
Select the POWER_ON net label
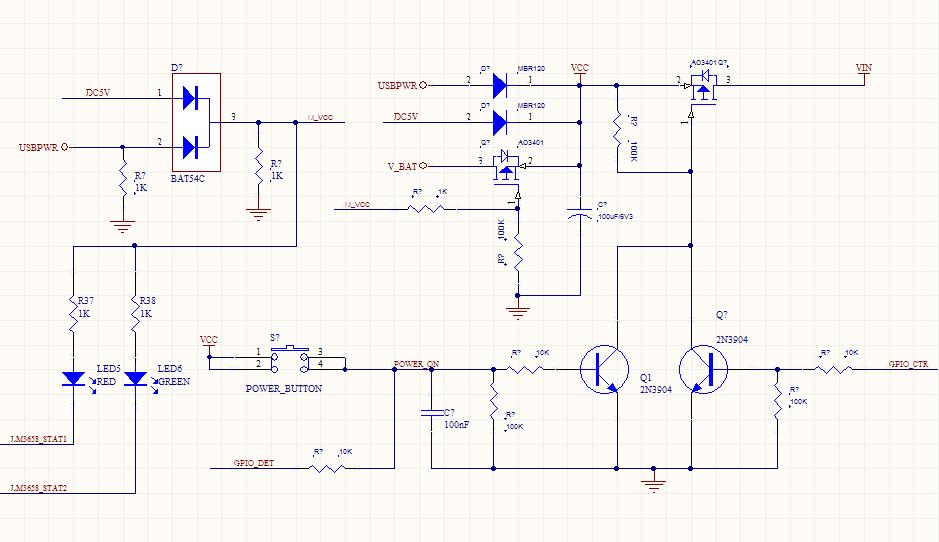(416, 363)
